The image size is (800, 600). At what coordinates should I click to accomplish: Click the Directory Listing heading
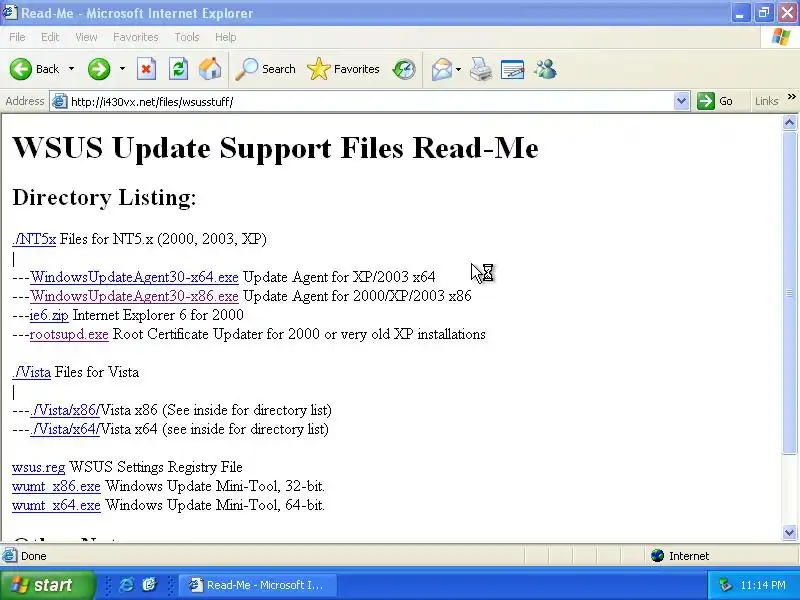coord(104,197)
